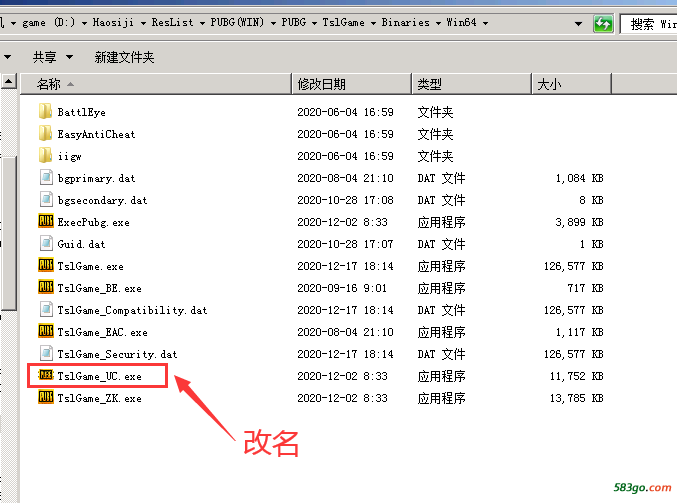677x503 pixels.
Task: Select the folder name EasyAntiCheat
Action: 96,134
